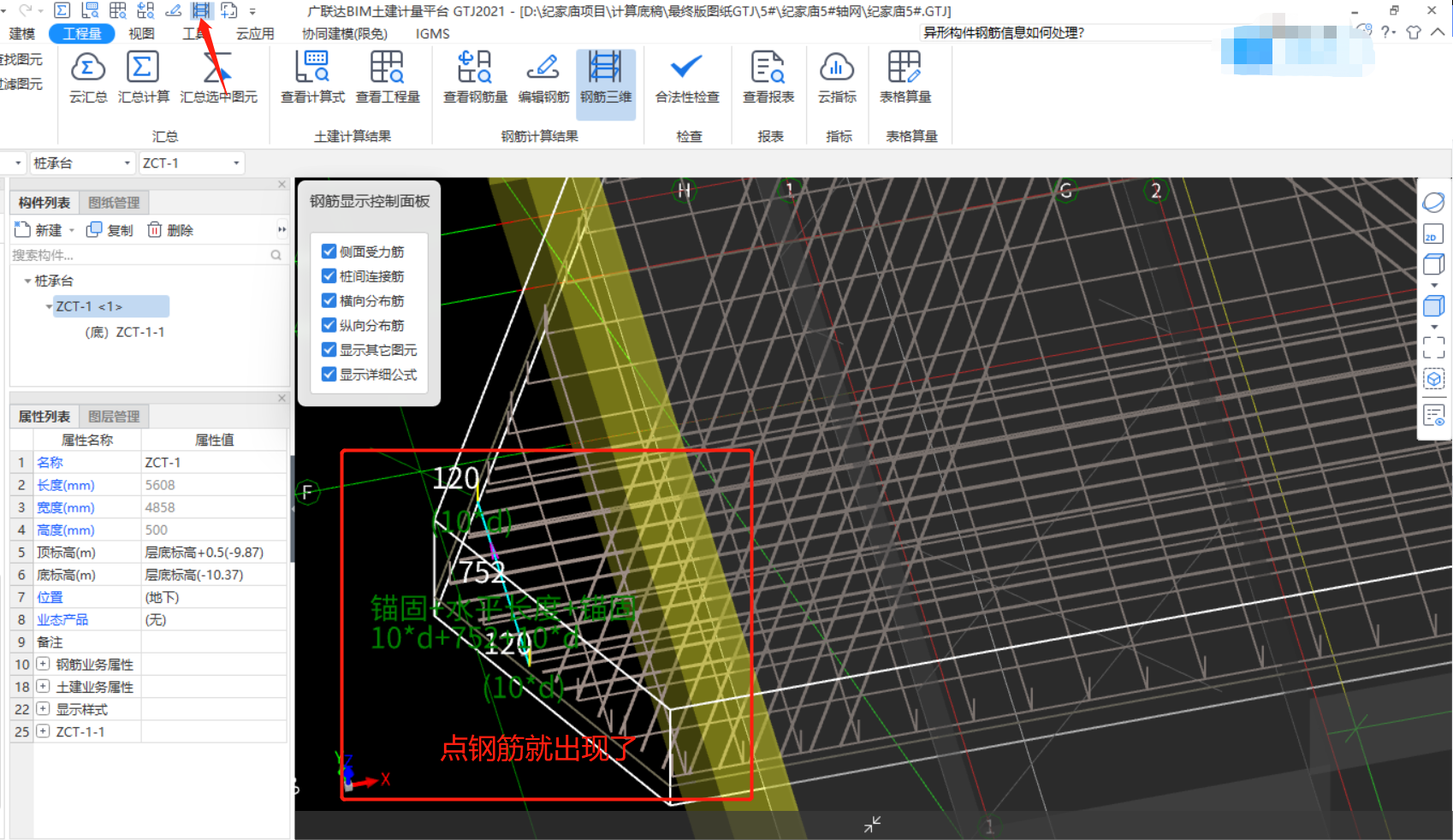Collapse the ribbon with the caret icon
The image size is (1453, 840).
pyautogui.click(x=1438, y=32)
